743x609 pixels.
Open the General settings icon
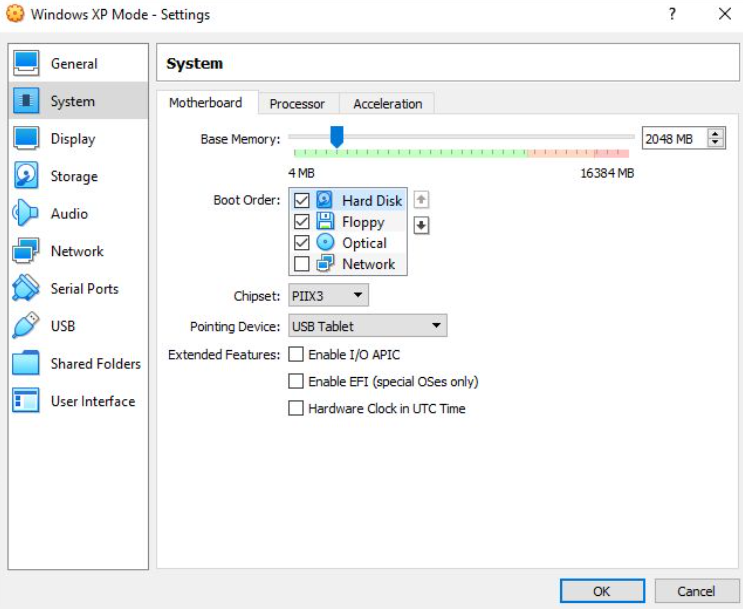[26, 63]
